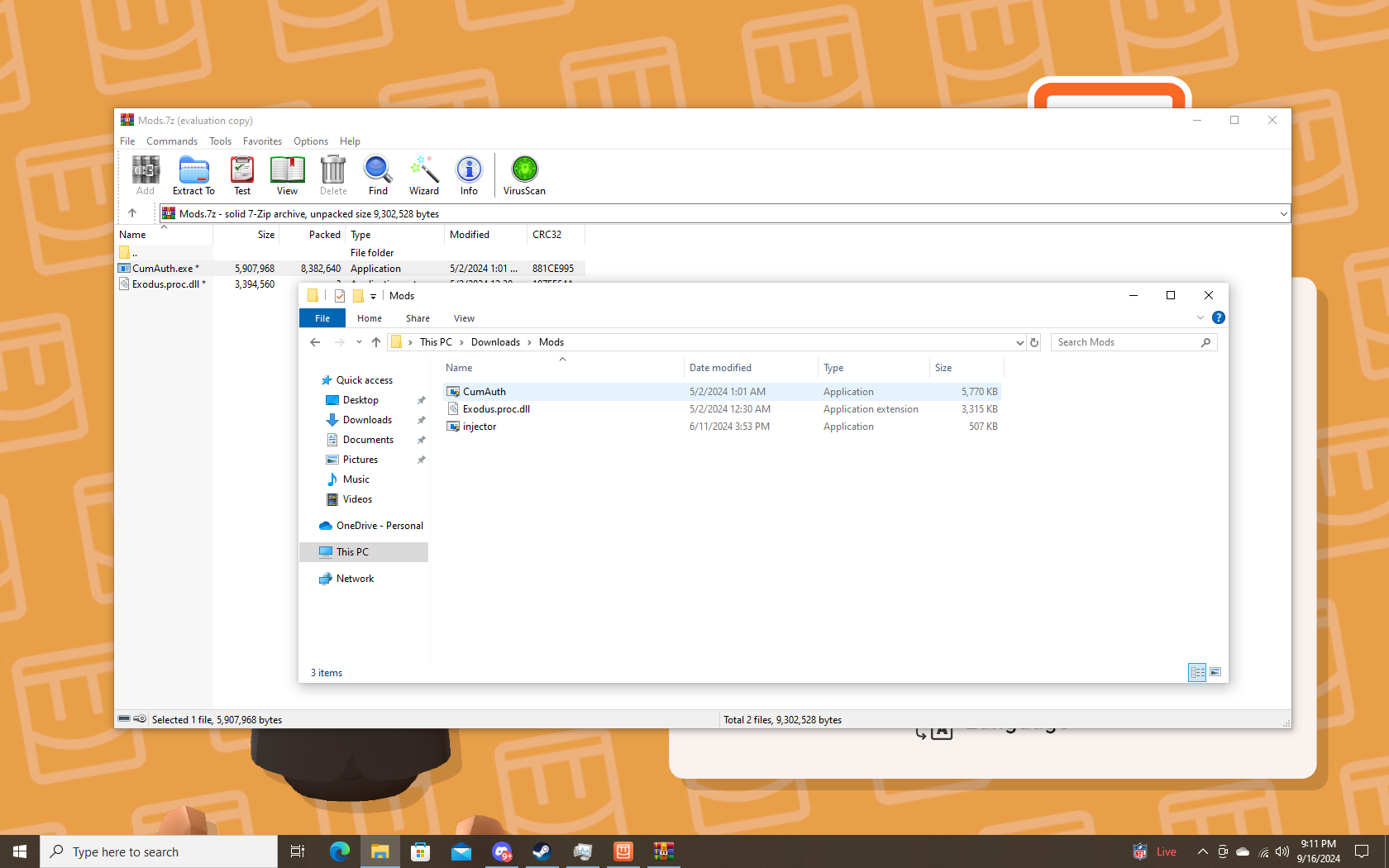
Task: Show hidden system tray icons
Action: (x=1202, y=851)
